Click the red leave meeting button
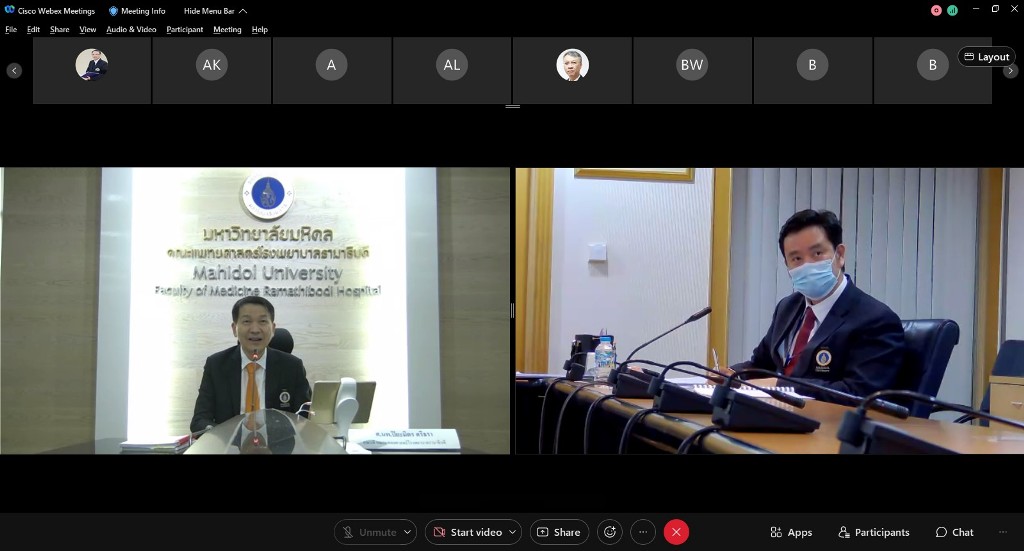 (x=676, y=532)
